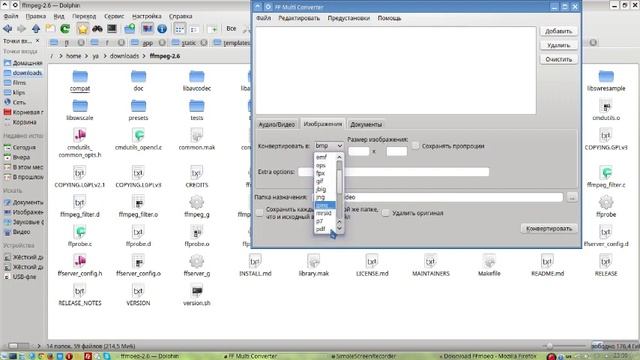This screenshot has width=640, height=360.
Task: Switch to the Документы tab
Action: [x=366, y=124]
